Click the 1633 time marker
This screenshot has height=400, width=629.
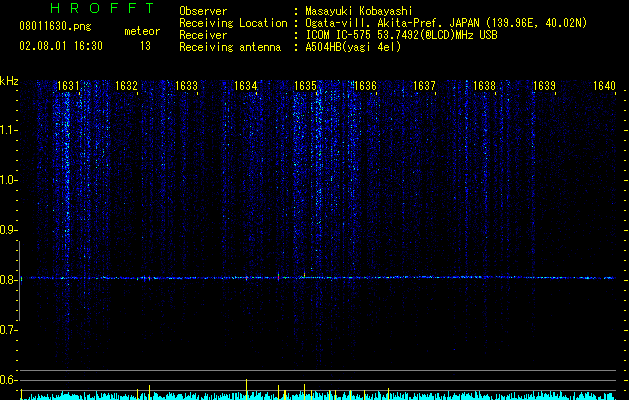(x=187, y=86)
